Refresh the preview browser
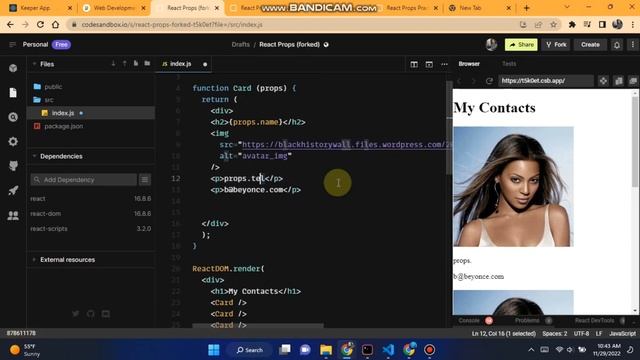Image resolution: width=640 pixels, height=360 pixels. (489, 81)
